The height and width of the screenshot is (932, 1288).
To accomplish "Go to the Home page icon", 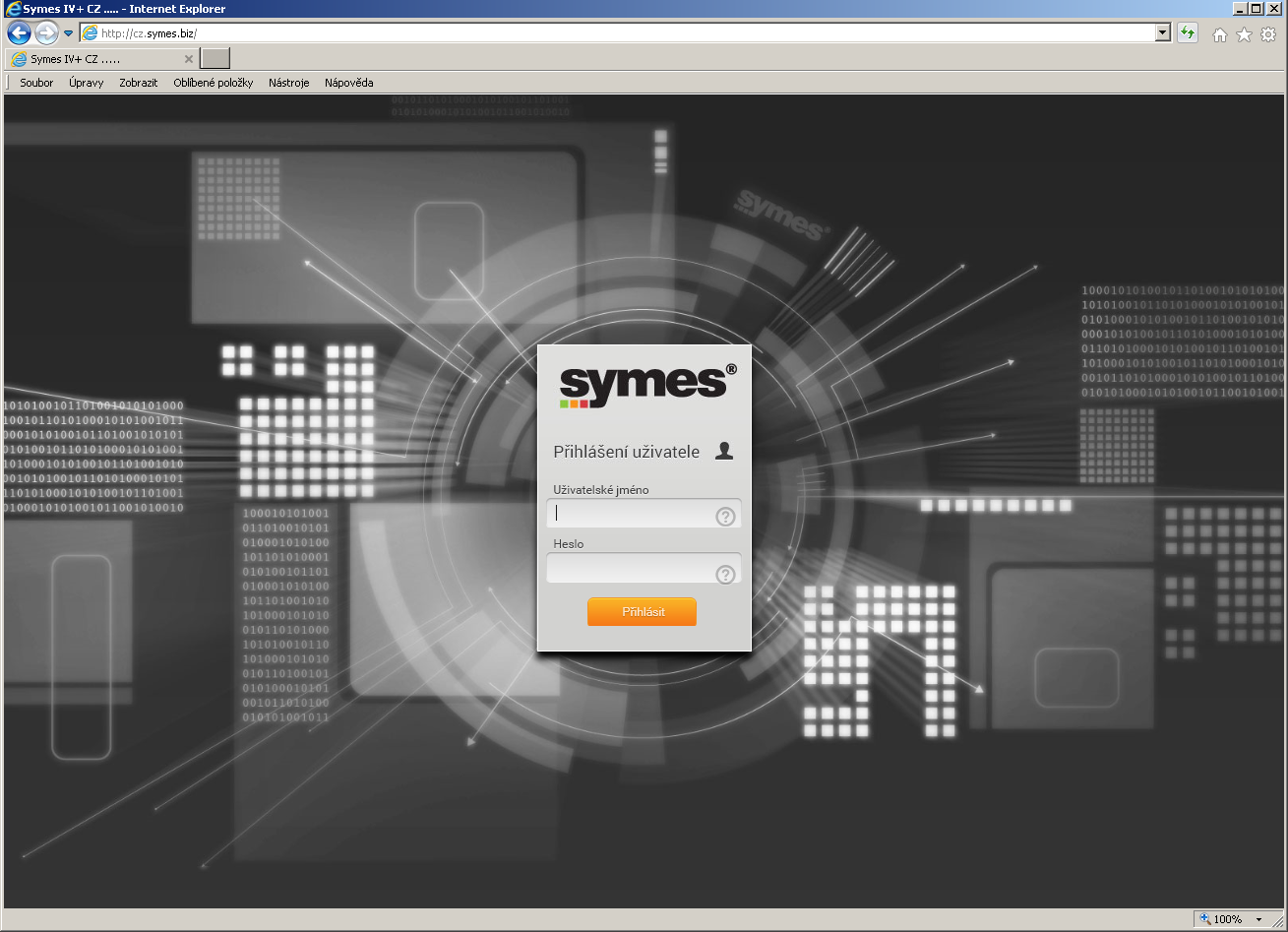I will (x=1220, y=34).
